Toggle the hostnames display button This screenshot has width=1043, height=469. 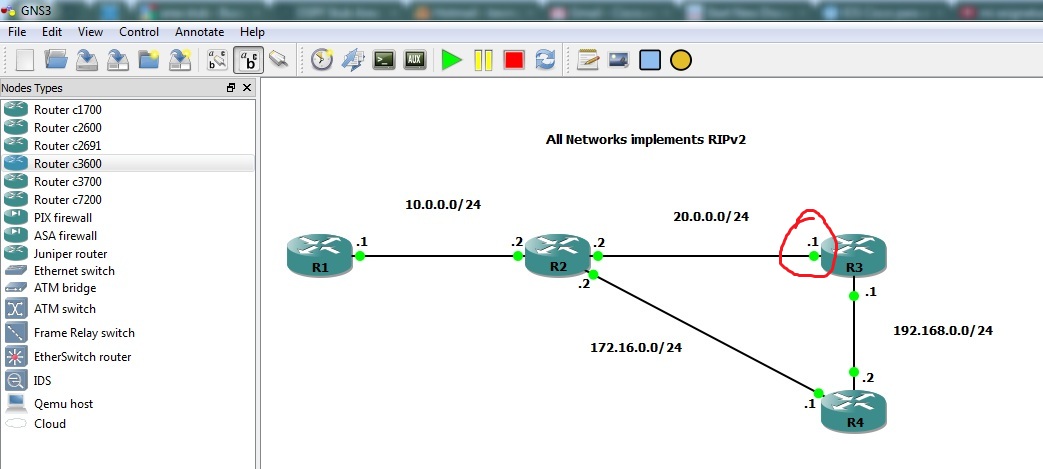coord(249,60)
